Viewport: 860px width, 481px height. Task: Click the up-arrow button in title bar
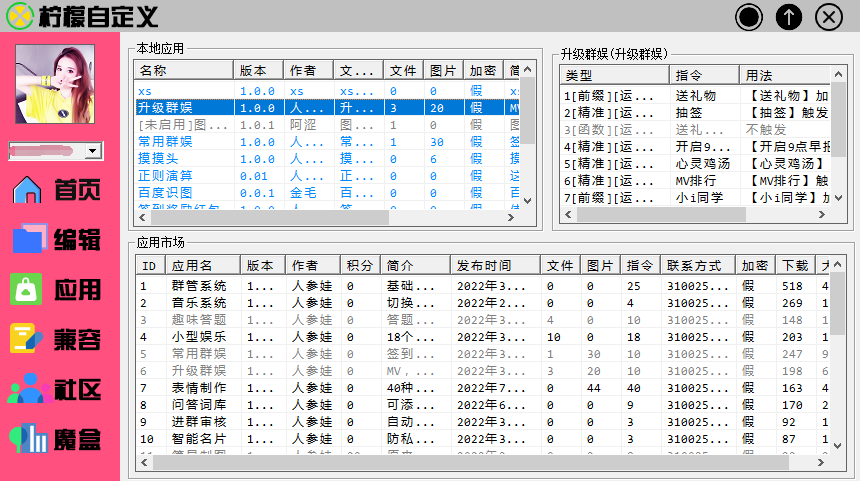pos(789,17)
